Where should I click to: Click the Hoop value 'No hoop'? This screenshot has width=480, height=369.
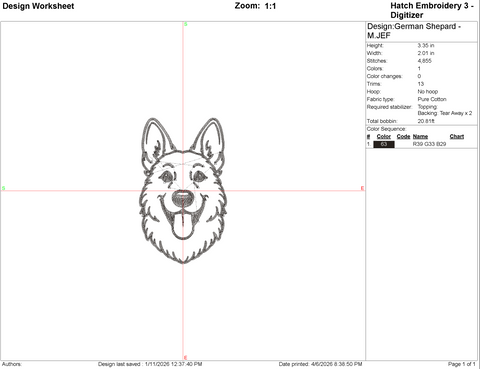[428, 91]
